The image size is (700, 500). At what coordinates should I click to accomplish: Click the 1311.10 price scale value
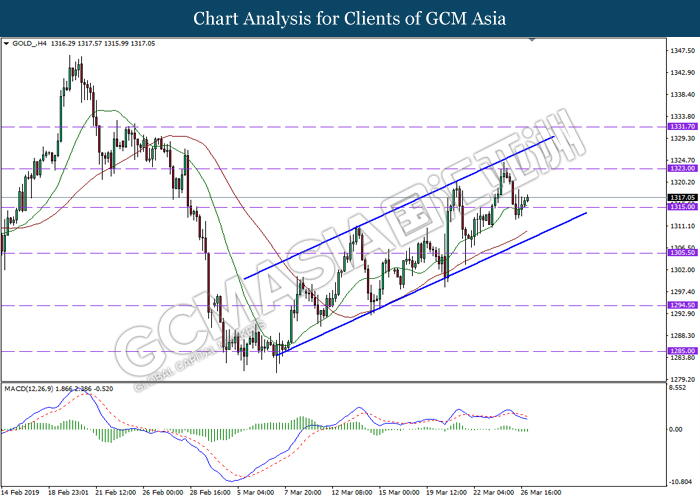[683, 226]
